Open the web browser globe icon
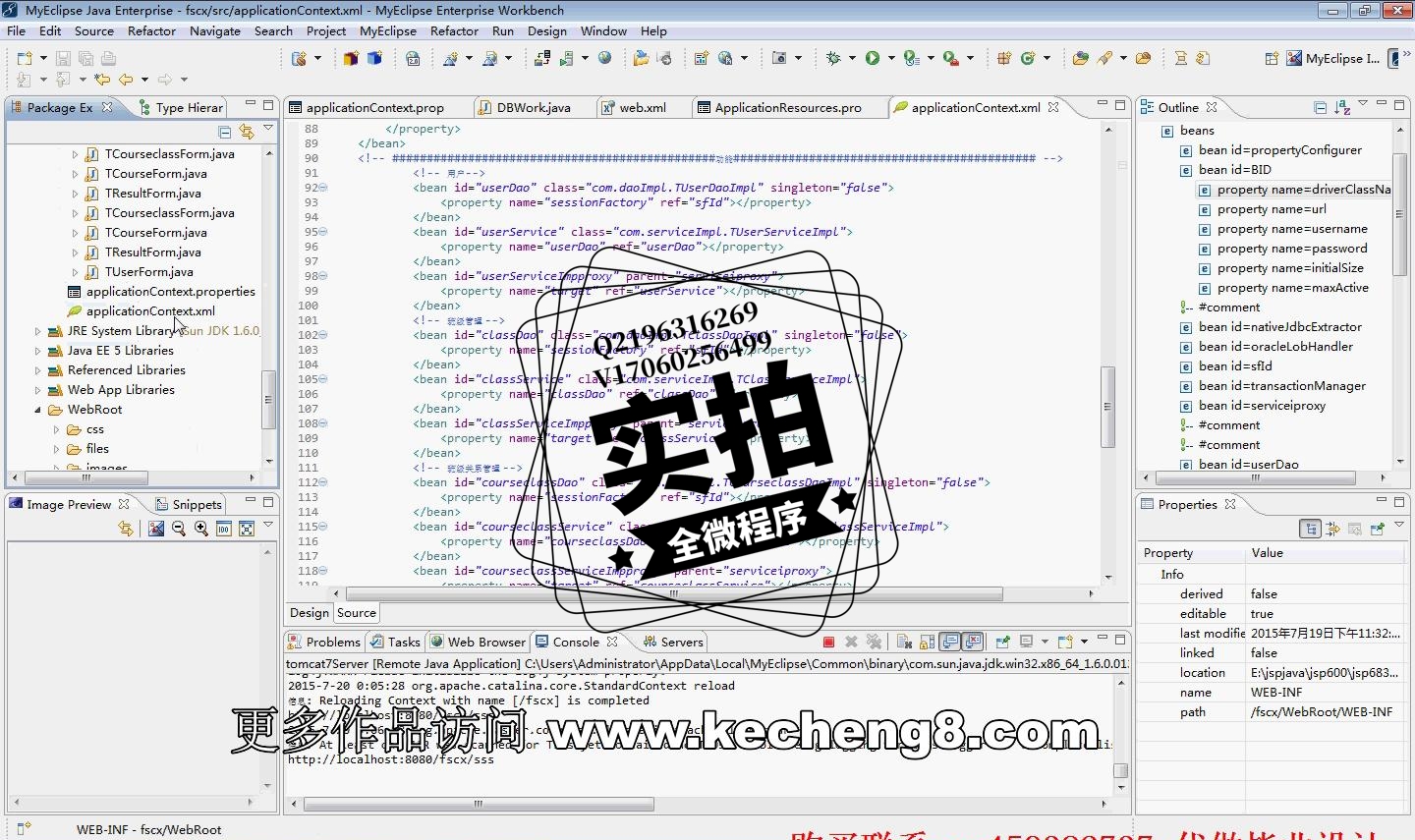Viewport: 1415px width, 840px height. 605,59
